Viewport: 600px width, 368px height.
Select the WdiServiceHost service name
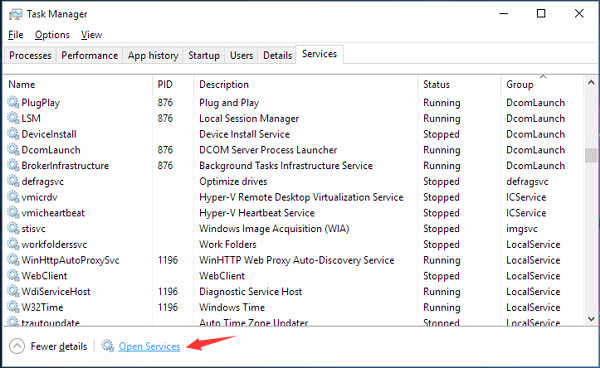point(56,291)
